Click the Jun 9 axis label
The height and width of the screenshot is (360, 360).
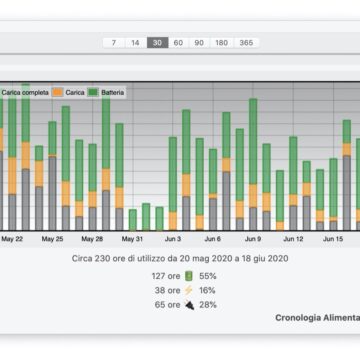[x=253, y=239]
